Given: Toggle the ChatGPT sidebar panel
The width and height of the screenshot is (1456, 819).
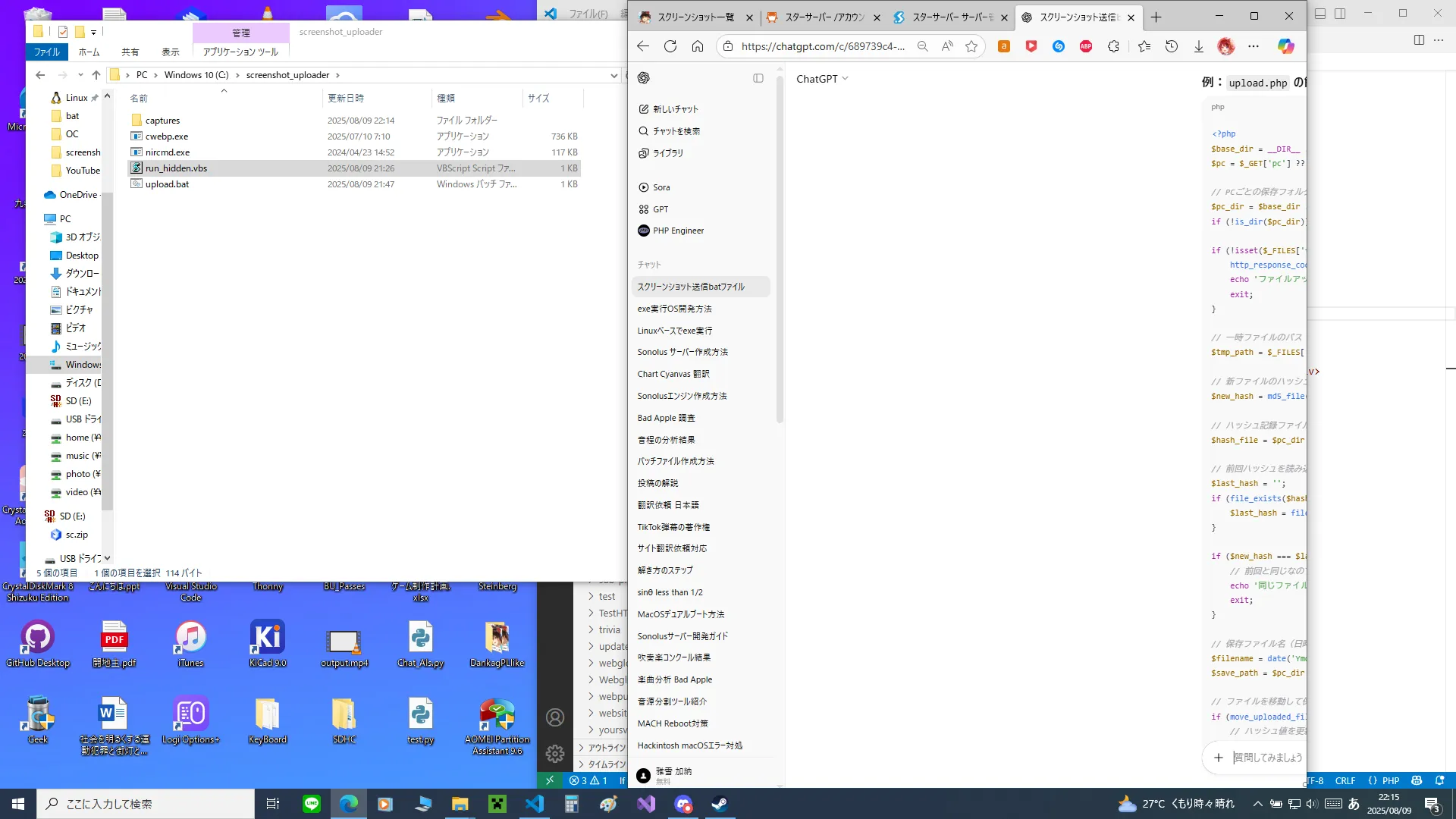Looking at the screenshot, I should 758,78.
